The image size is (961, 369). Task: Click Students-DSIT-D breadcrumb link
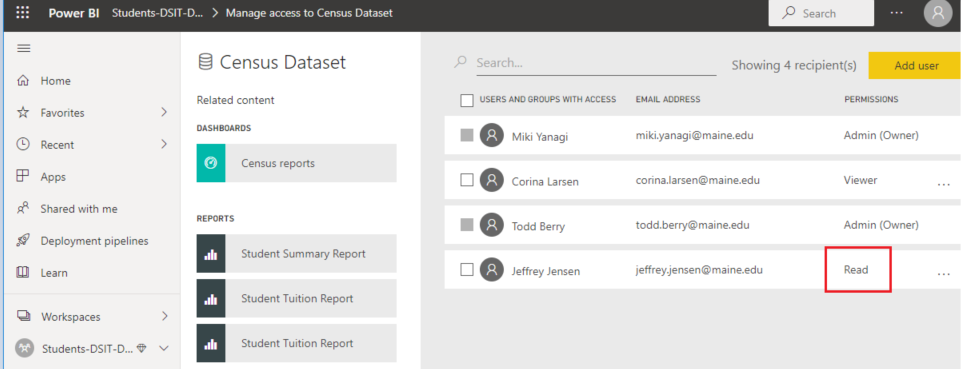click(x=158, y=13)
